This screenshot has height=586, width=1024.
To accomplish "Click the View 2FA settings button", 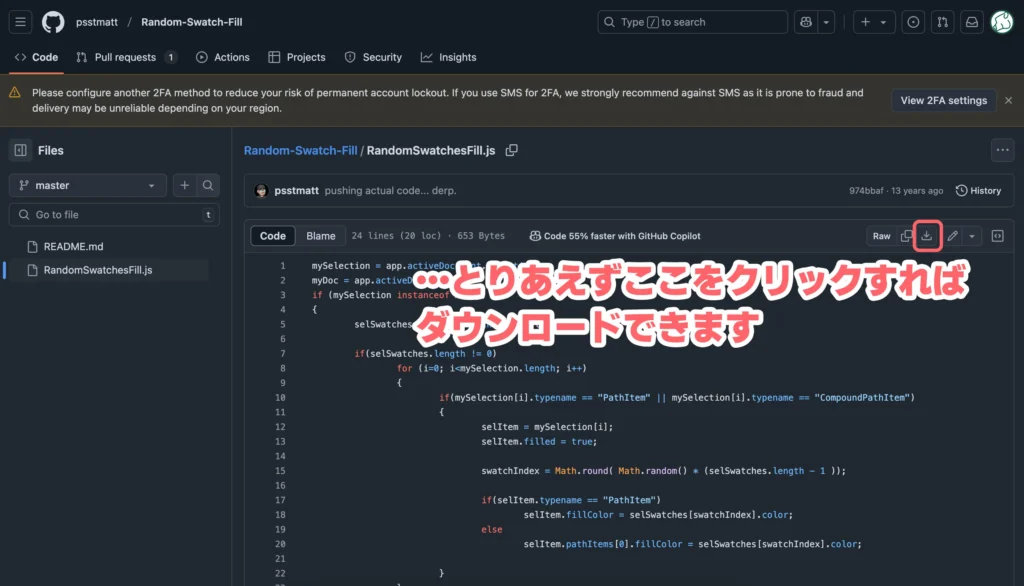I will tap(943, 100).
